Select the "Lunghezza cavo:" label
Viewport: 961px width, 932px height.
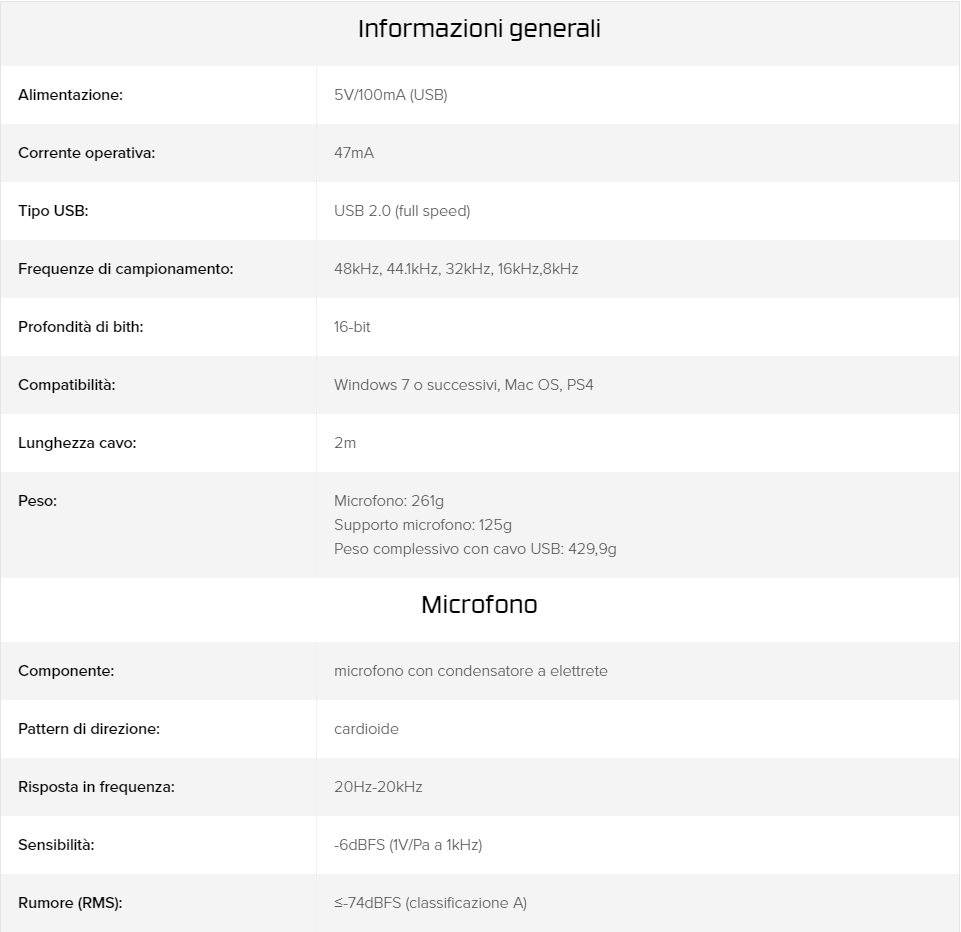click(x=77, y=443)
